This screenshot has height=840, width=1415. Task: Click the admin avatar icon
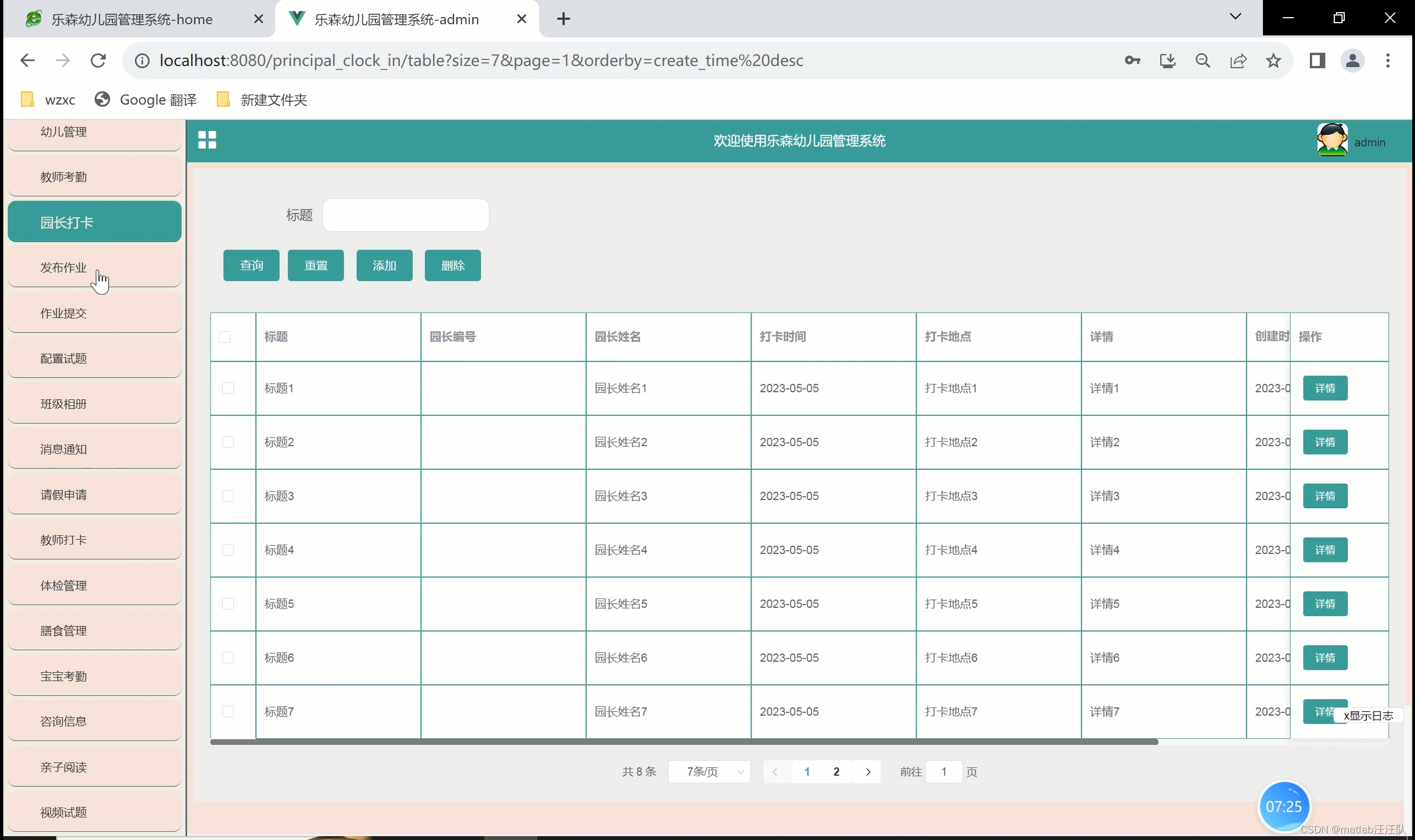coord(1332,140)
